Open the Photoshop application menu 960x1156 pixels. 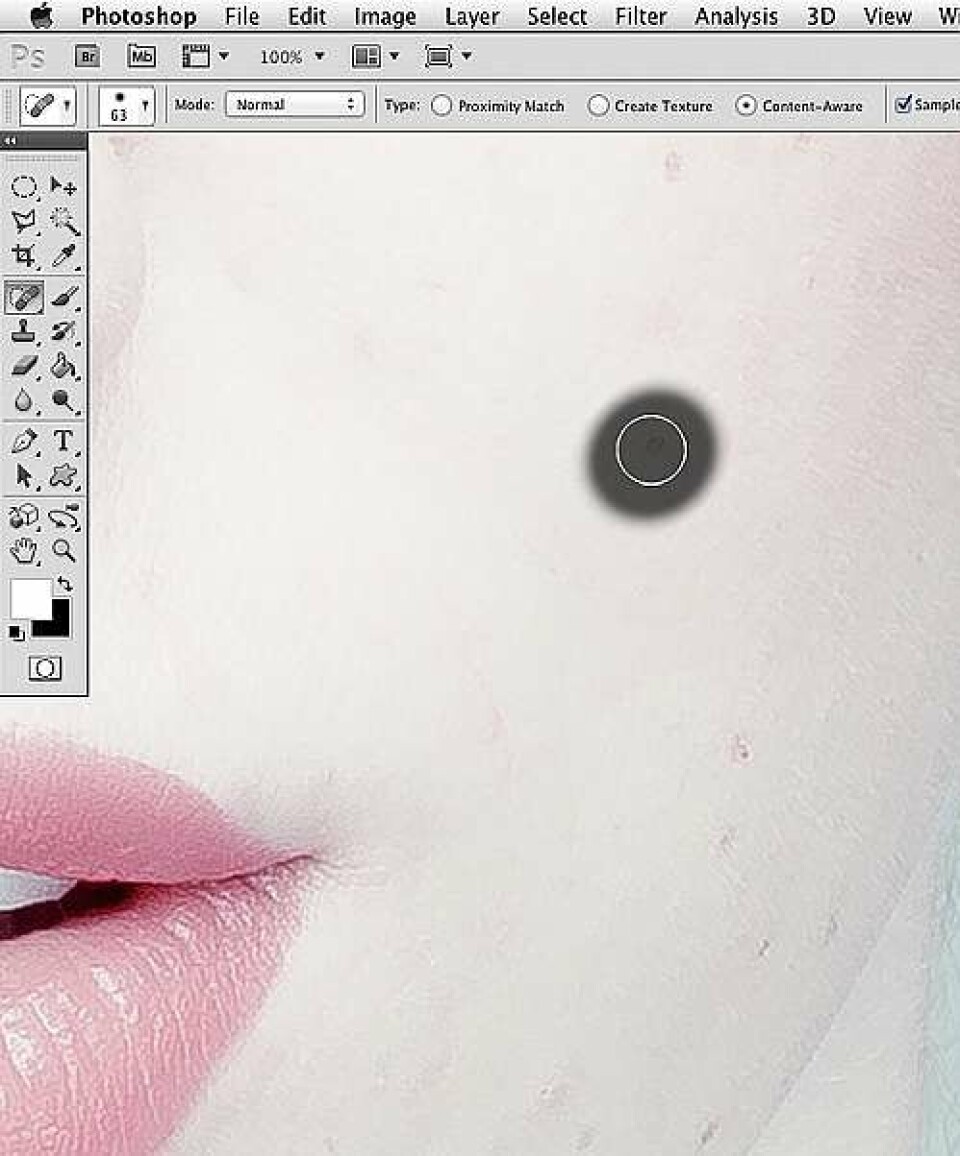pyautogui.click(x=139, y=16)
